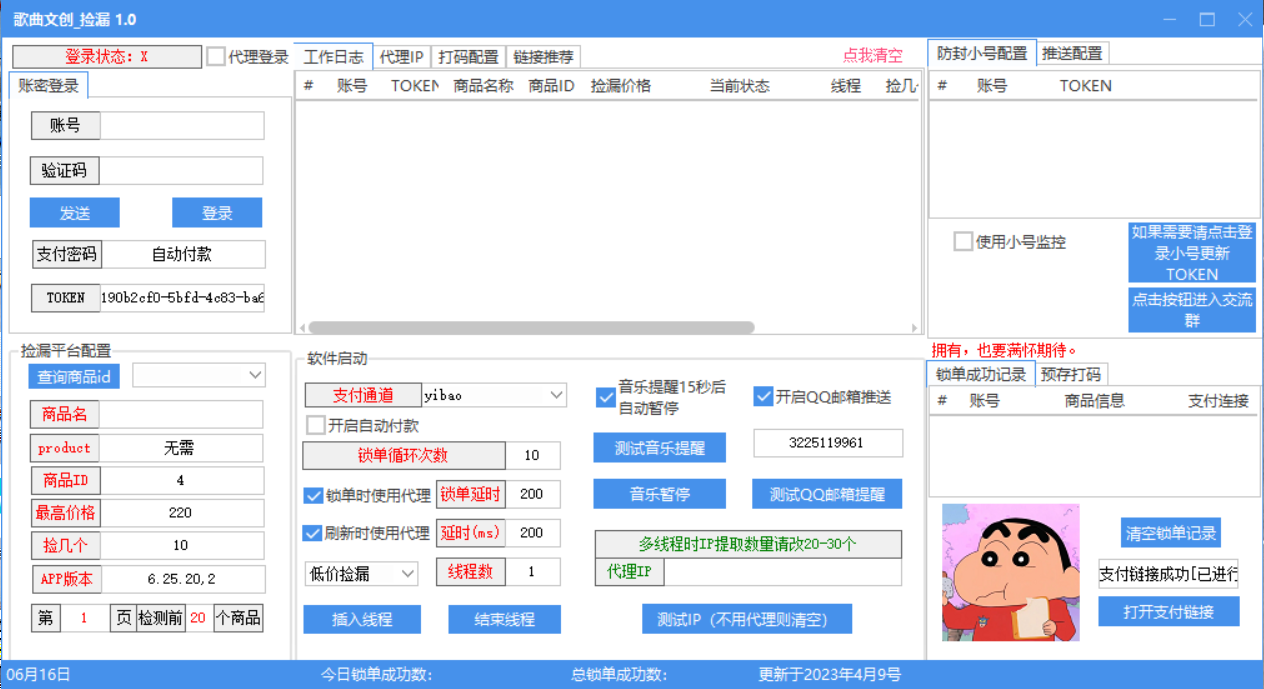The width and height of the screenshot is (1264, 689).
Task: Click the blue 登录 button
Action: 217,213
